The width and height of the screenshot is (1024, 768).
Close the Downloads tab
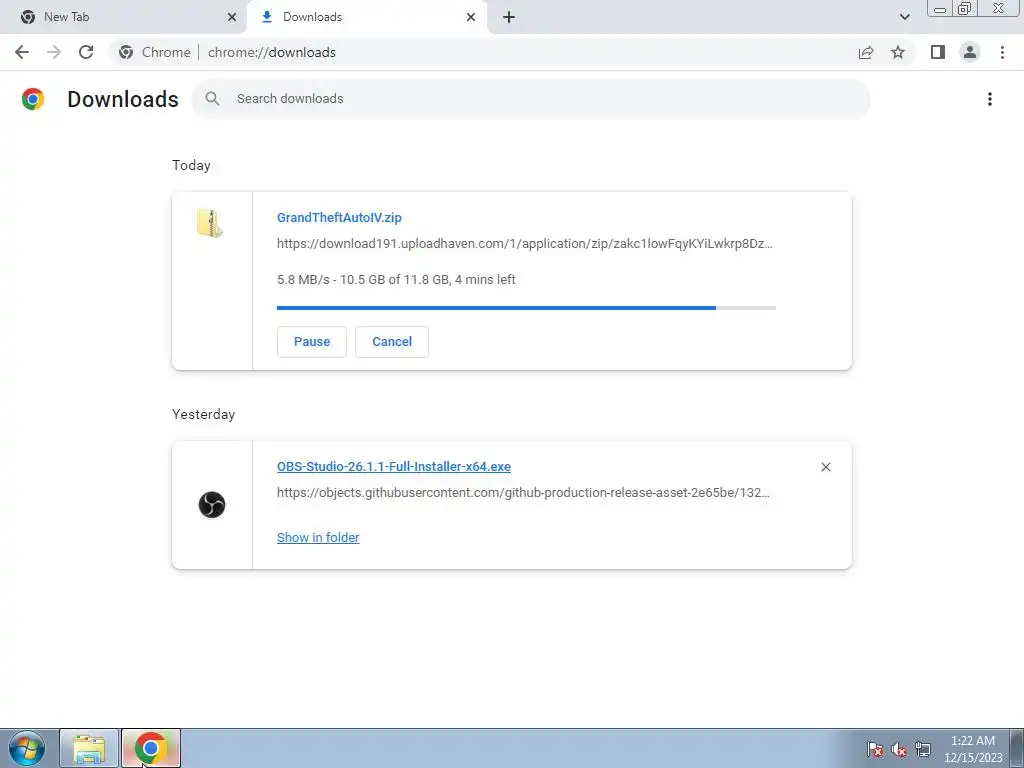tap(471, 17)
